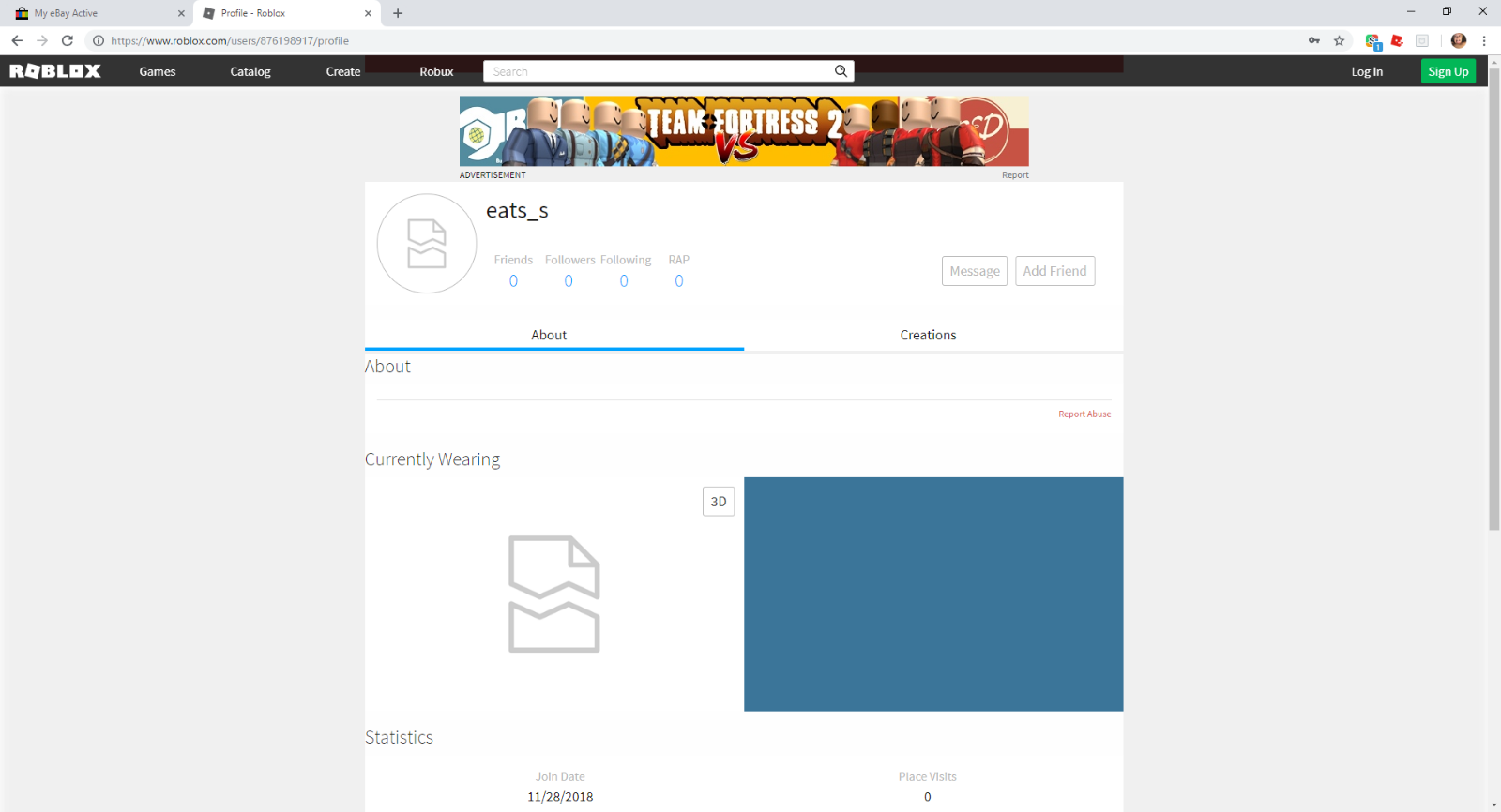Click the Currently Wearing avatar placeholder image

click(x=553, y=594)
